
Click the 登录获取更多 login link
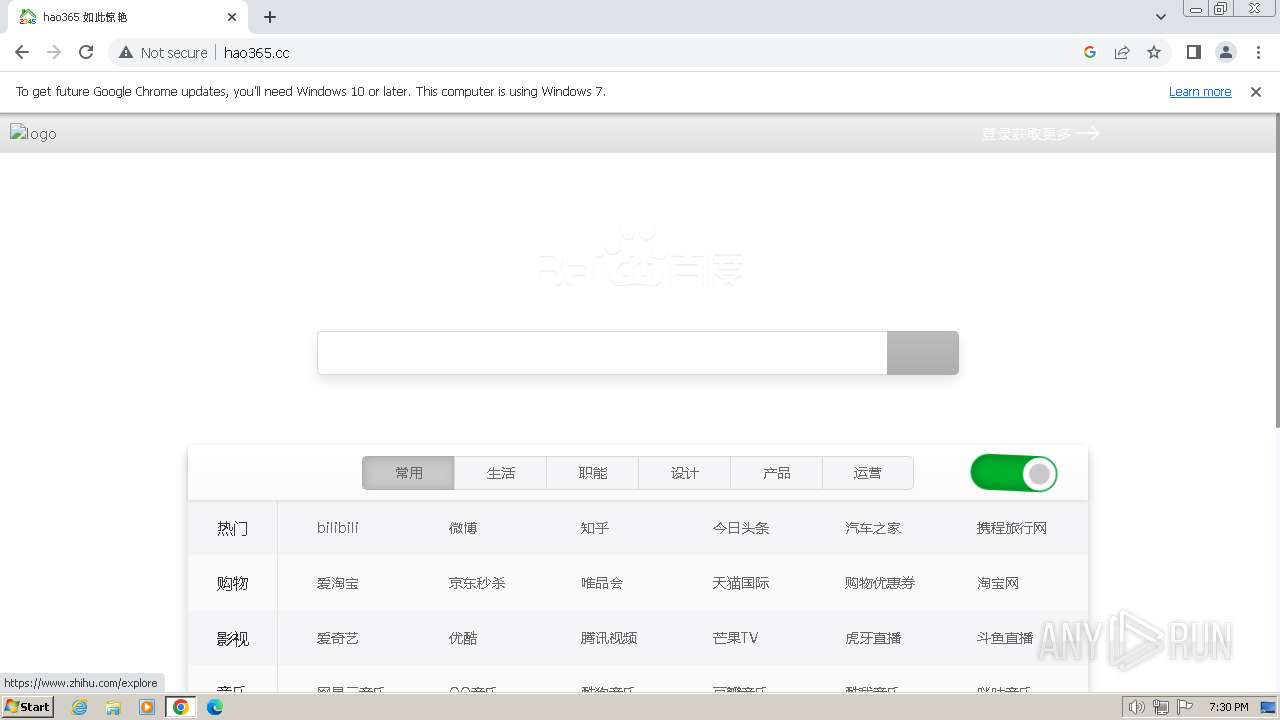pos(1040,133)
